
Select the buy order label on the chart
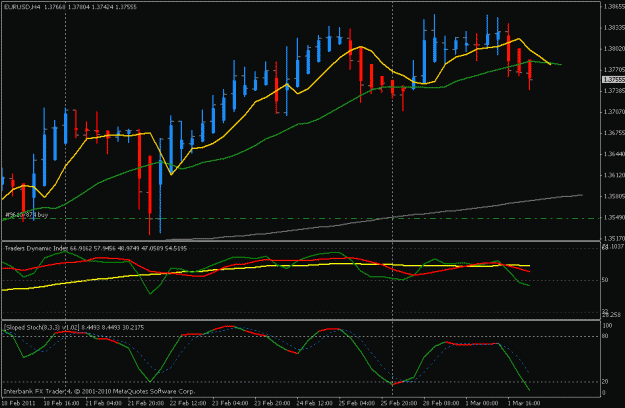26,215
